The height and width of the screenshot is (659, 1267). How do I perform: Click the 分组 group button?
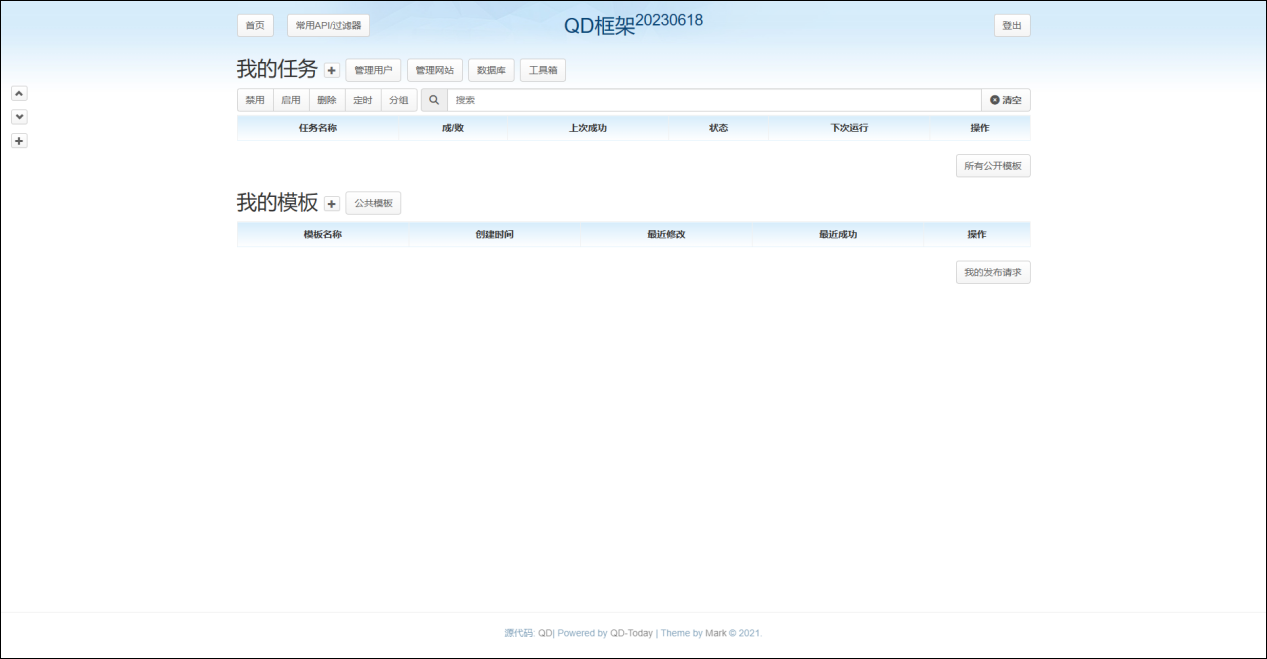(399, 100)
